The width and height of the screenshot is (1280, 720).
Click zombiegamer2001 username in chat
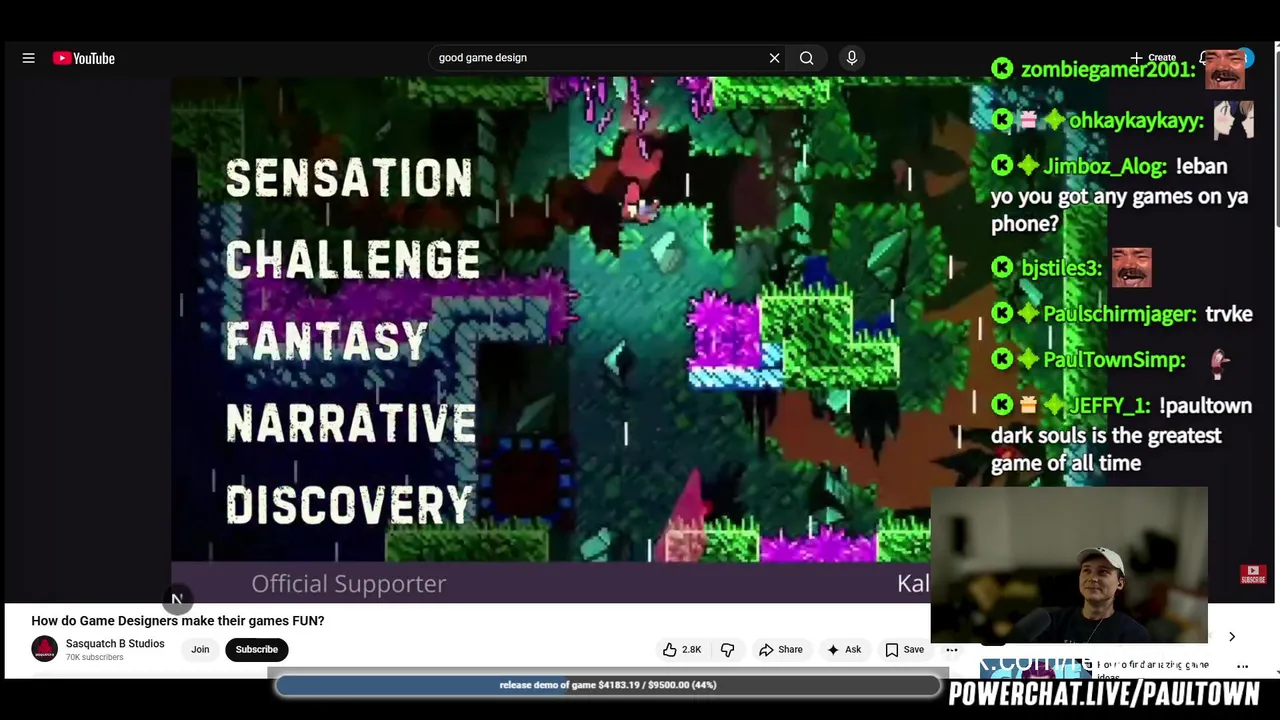click(x=1107, y=69)
